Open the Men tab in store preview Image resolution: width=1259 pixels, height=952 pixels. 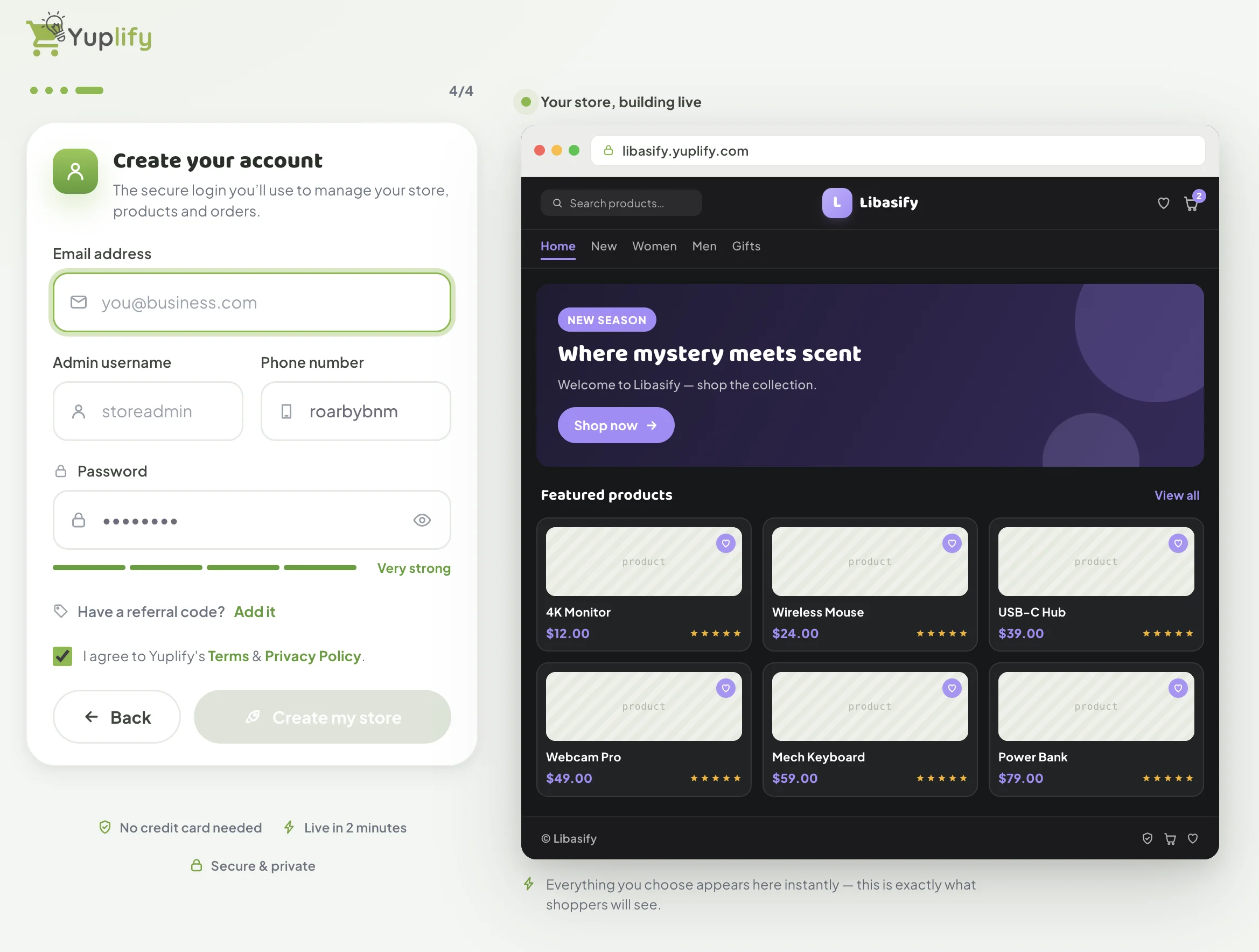(x=704, y=247)
